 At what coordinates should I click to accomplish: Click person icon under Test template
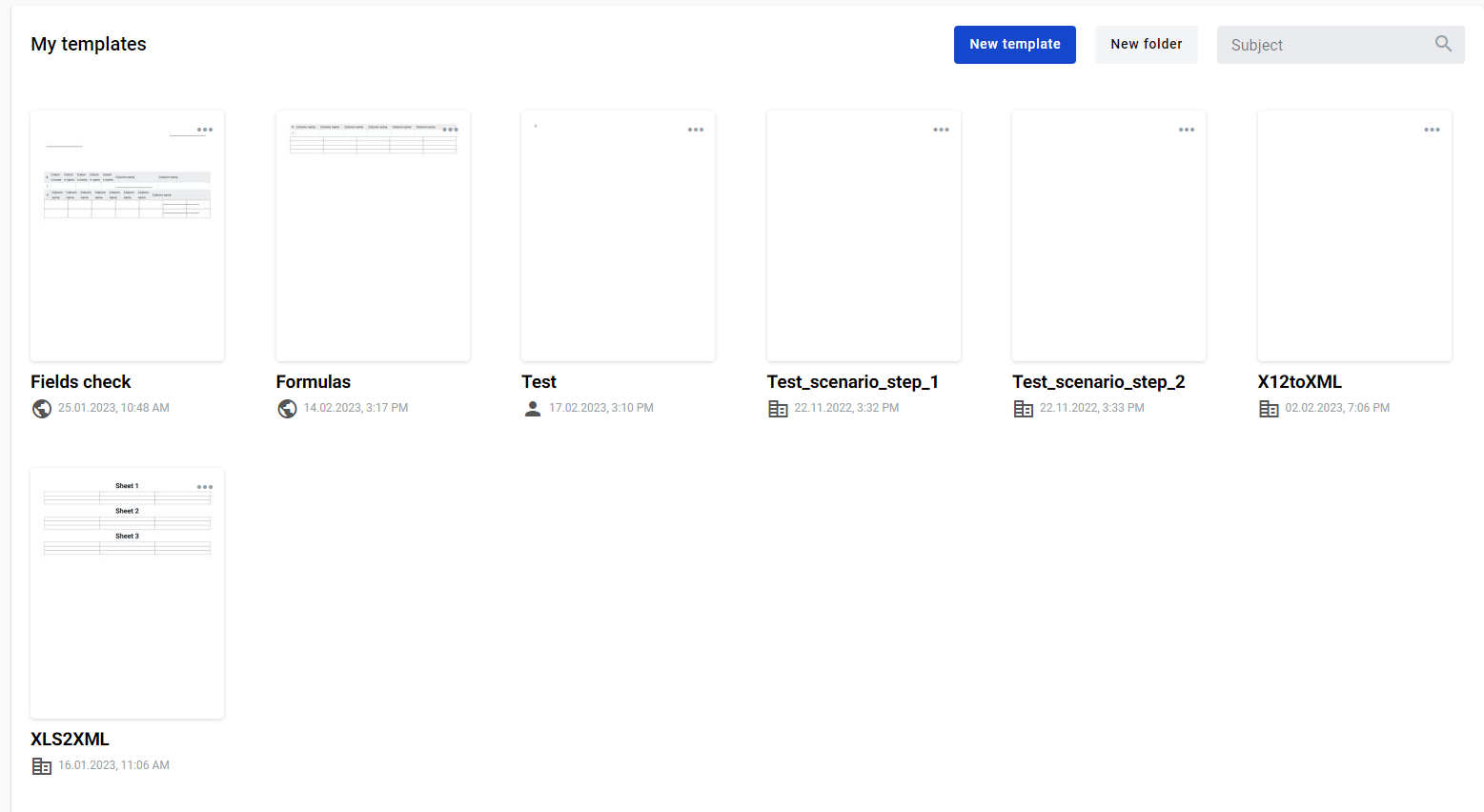[x=533, y=409]
